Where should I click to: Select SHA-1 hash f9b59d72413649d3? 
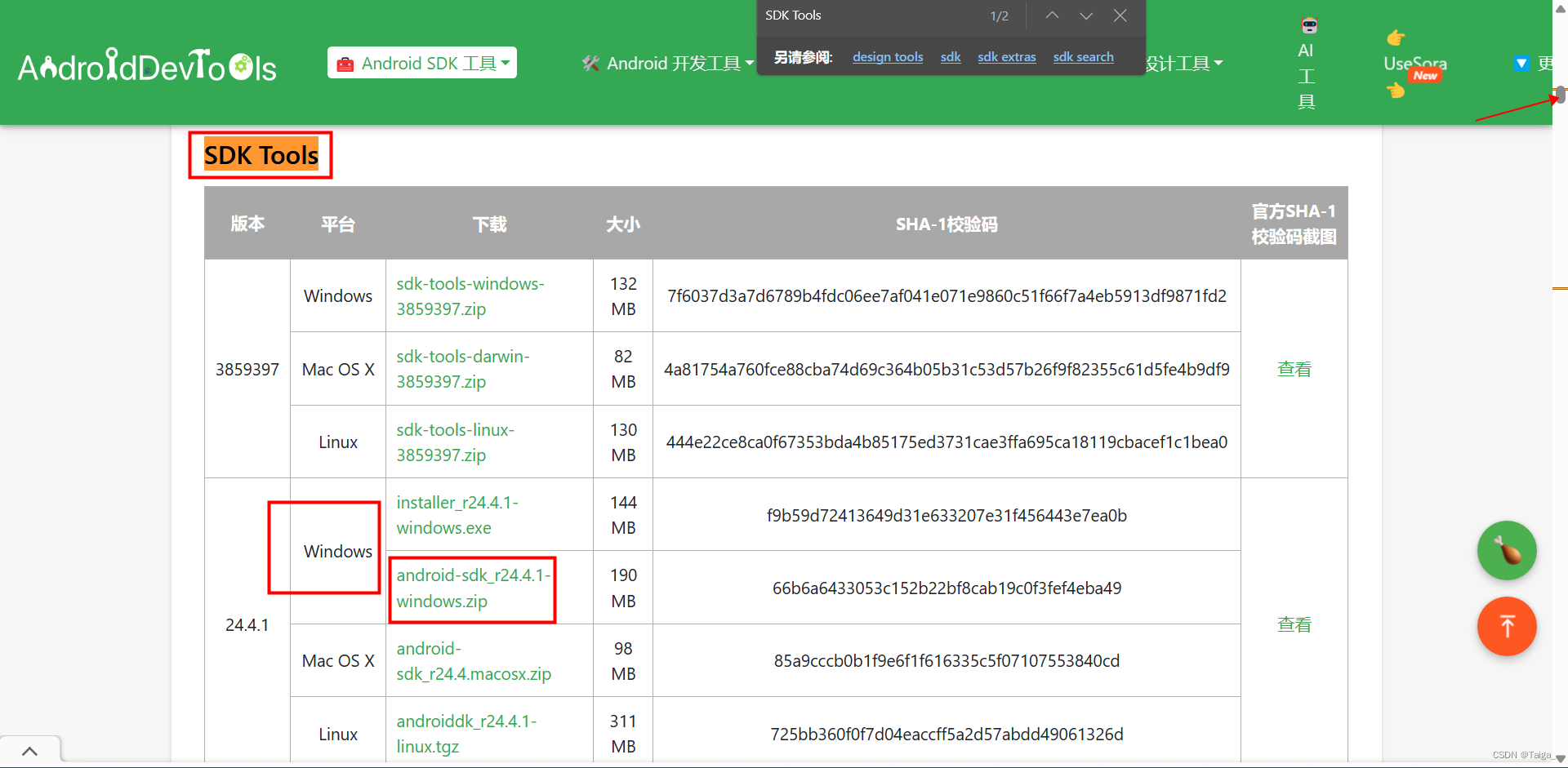947,515
